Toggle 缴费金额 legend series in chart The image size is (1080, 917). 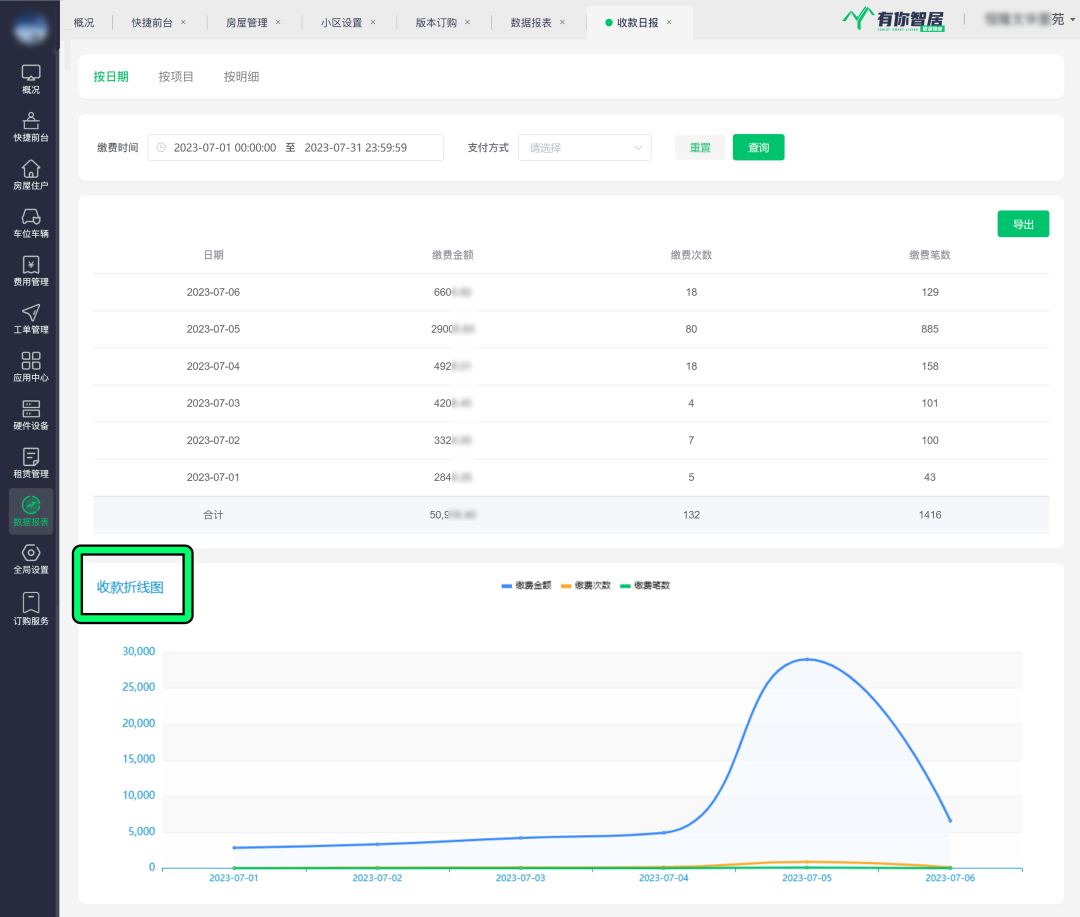tap(527, 585)
